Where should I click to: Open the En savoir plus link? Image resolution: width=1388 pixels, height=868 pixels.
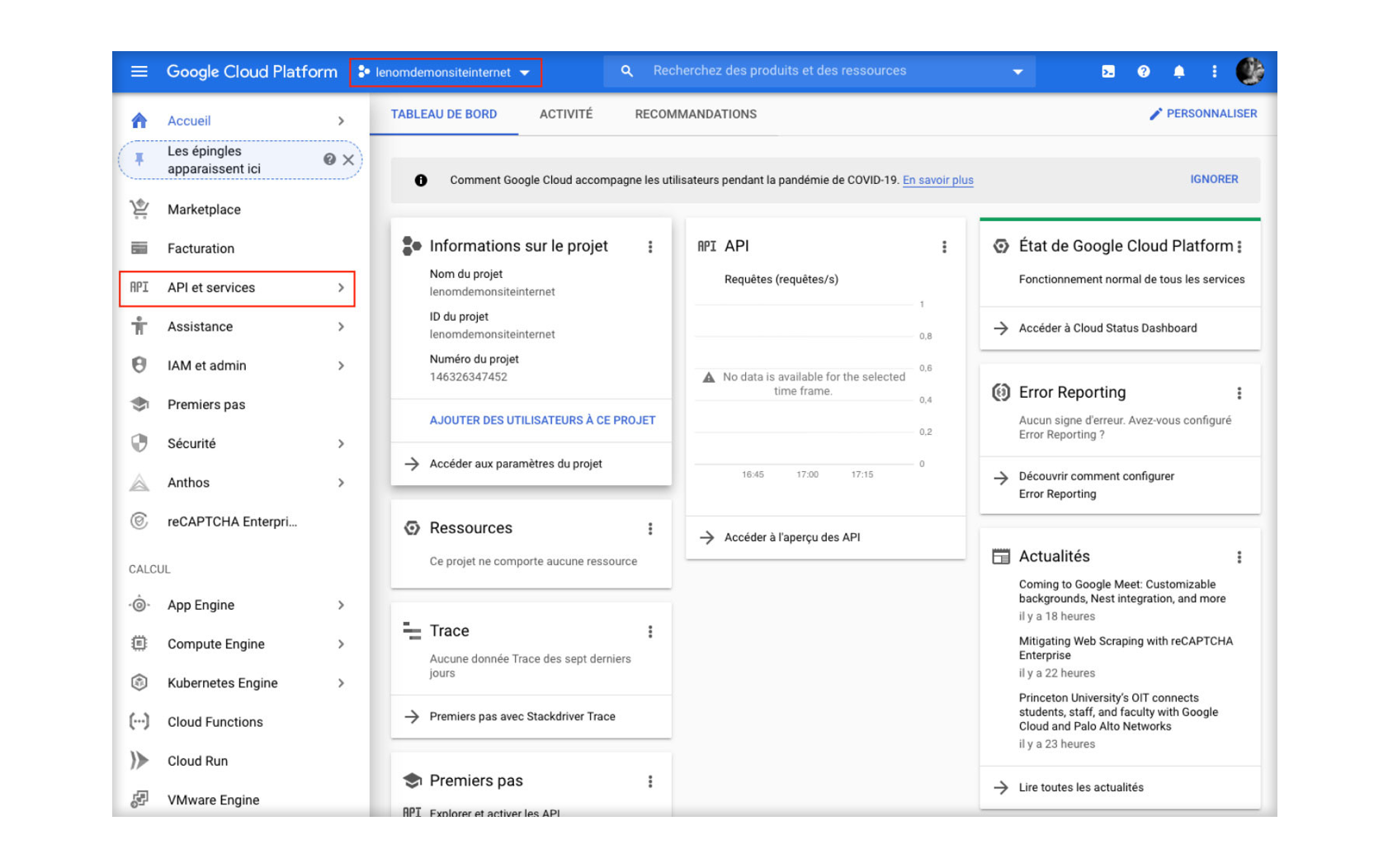click(937, 180)
